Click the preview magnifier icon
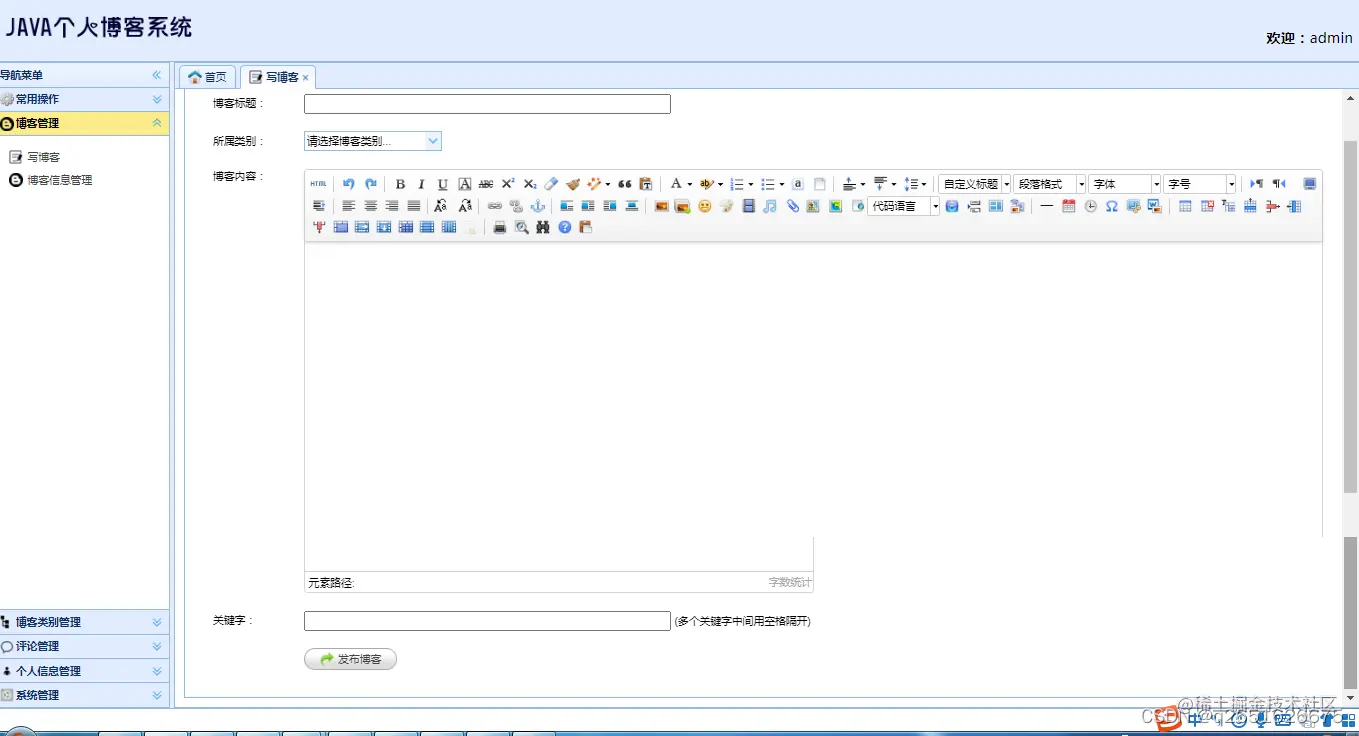The height and width of the screenshot is (736, 1359). (x=522, y=228)
